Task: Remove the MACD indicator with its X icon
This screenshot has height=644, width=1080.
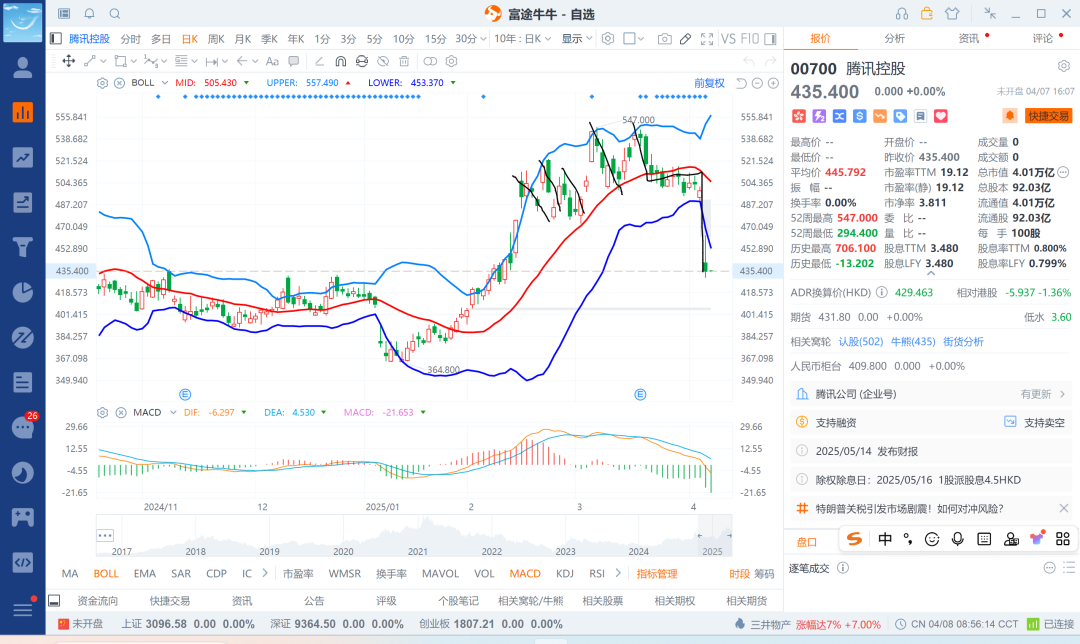Action: pos(119,412)
